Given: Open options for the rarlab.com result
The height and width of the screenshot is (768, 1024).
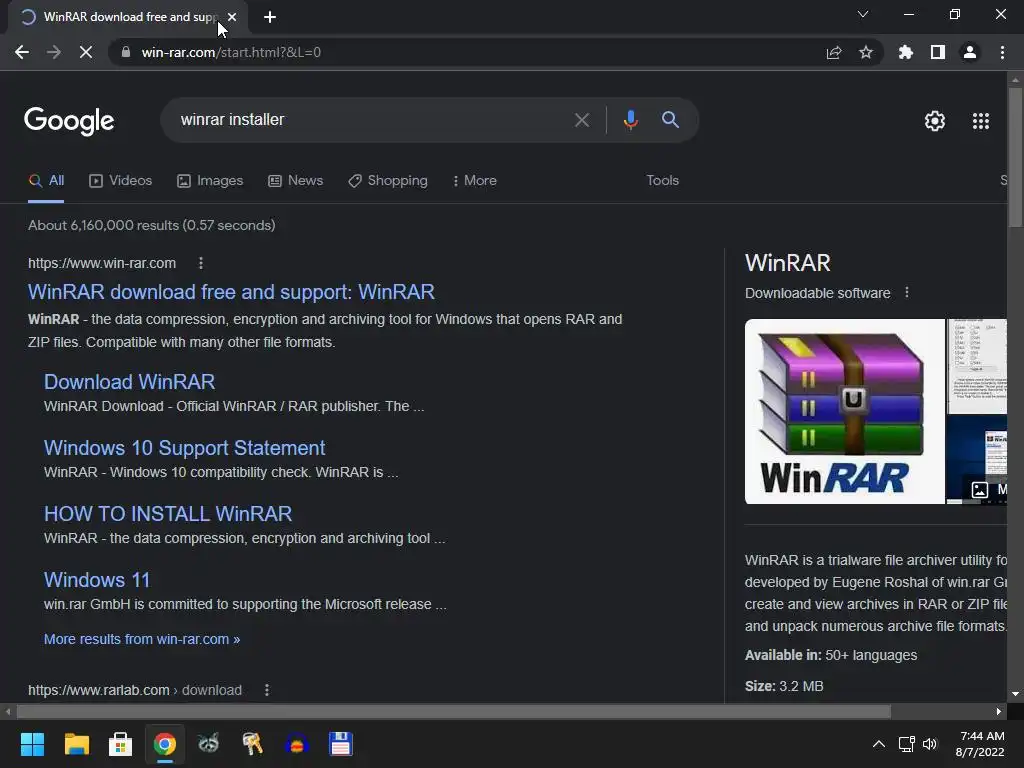Looking at the screenshot, I should (266, 690).
